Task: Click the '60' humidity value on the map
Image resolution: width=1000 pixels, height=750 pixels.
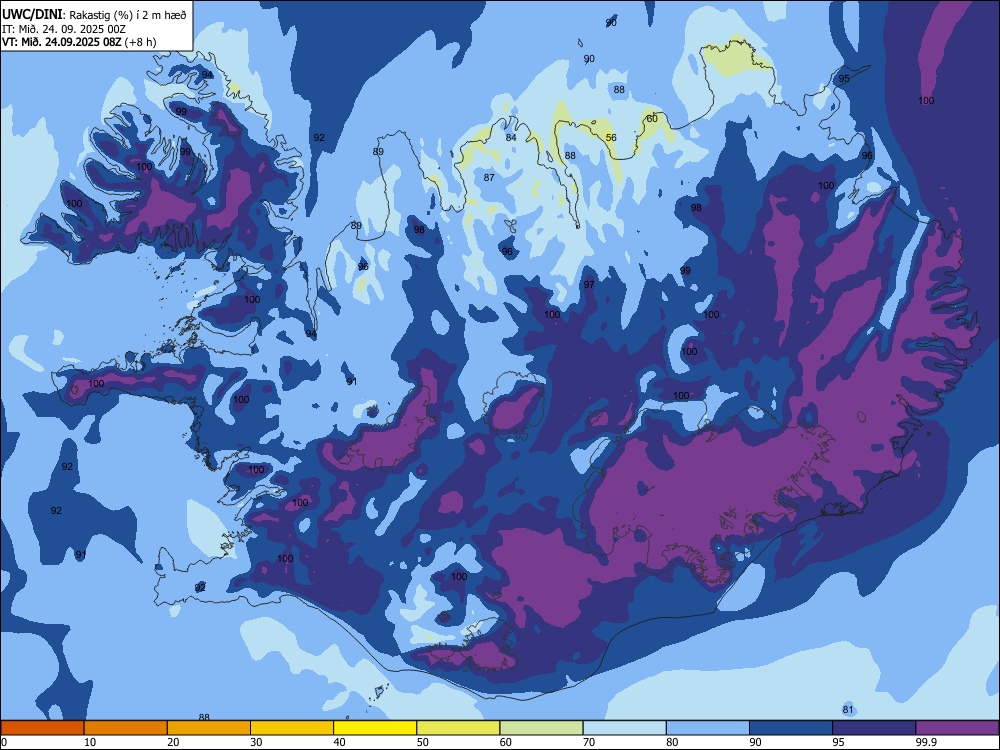Action: (x=652, y=119)
